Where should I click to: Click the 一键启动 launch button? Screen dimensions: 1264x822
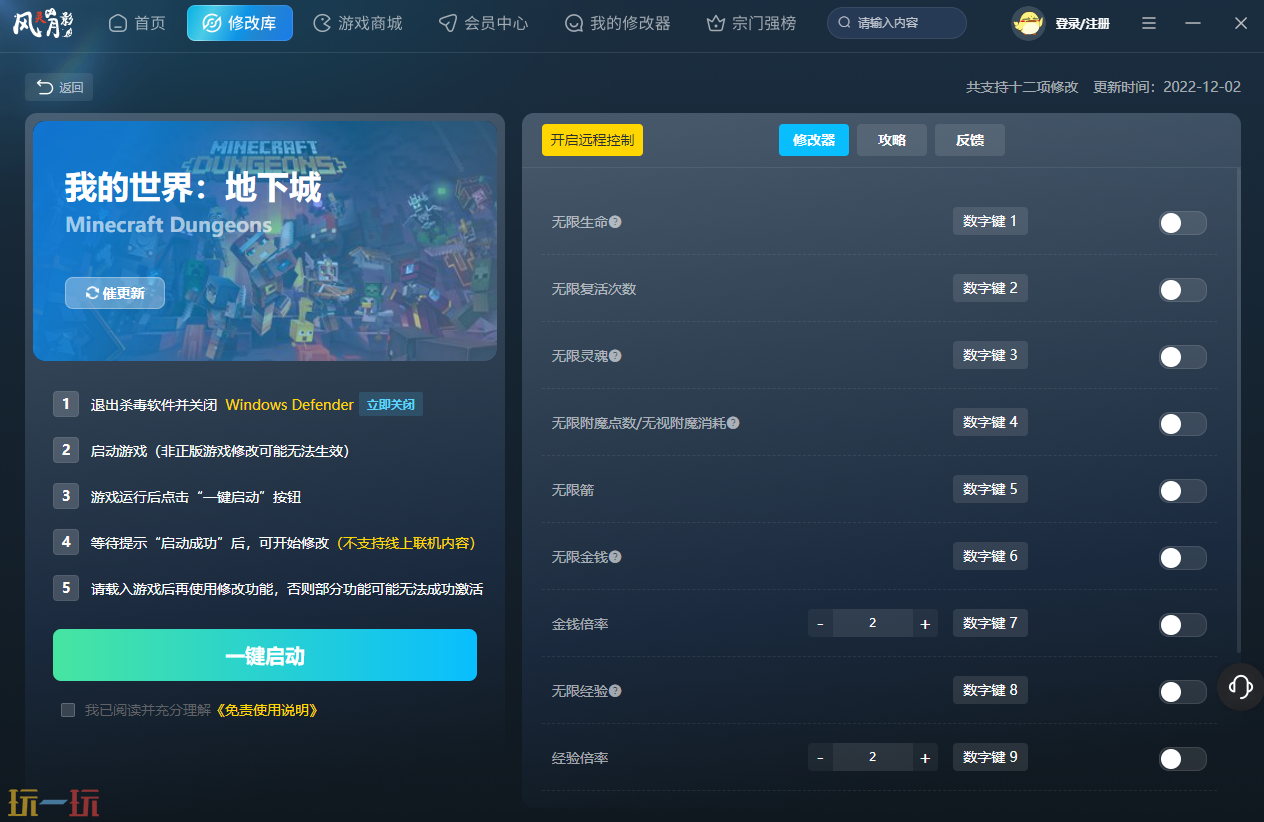point(265,656)
